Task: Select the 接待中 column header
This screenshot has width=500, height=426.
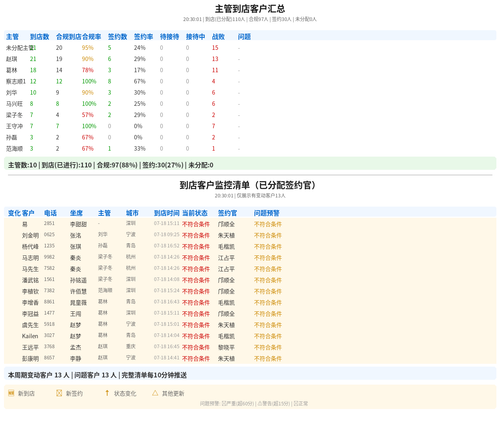Action: pos(195,37)
